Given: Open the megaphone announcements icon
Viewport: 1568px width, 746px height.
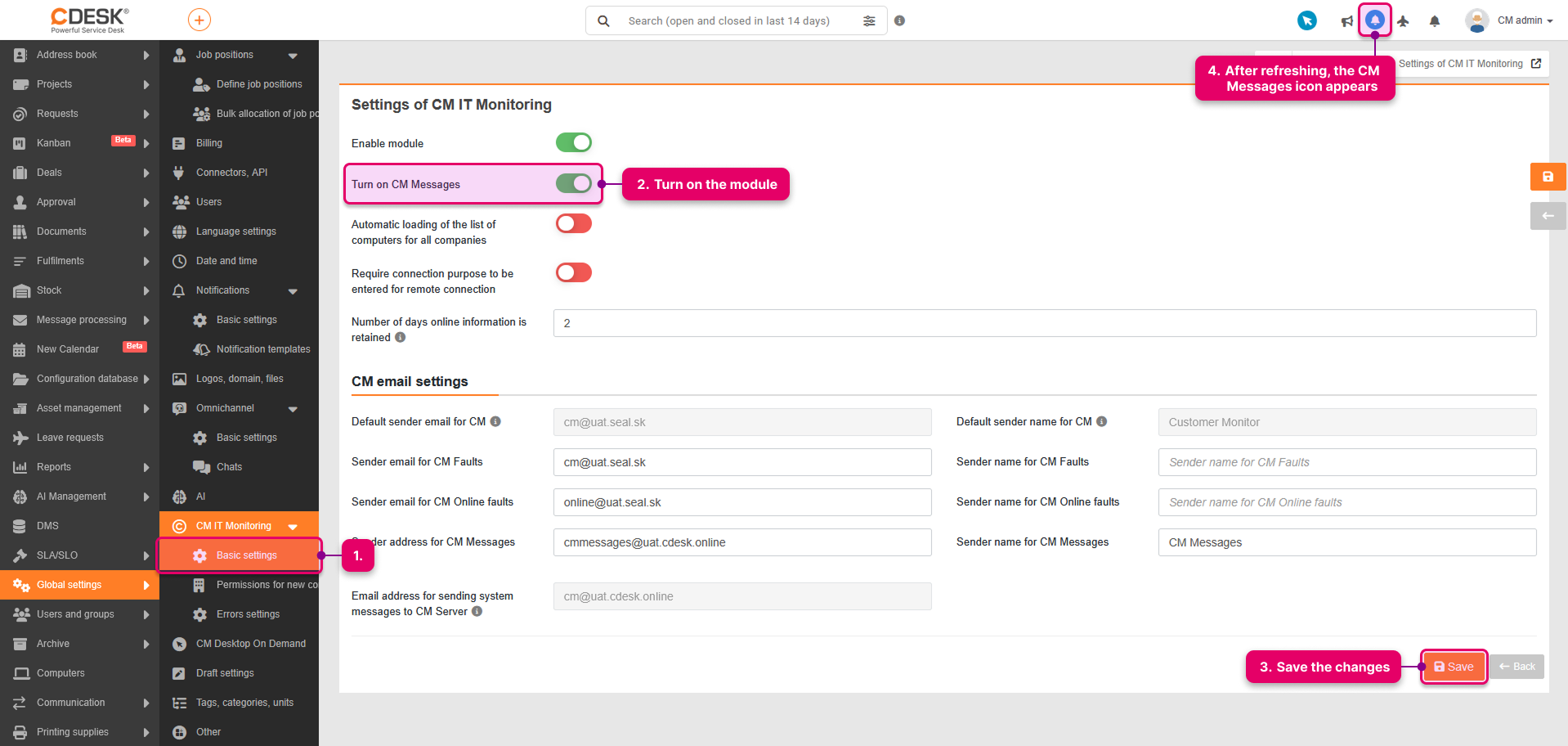Looking at the screenshot, I should pos(1346,21).
